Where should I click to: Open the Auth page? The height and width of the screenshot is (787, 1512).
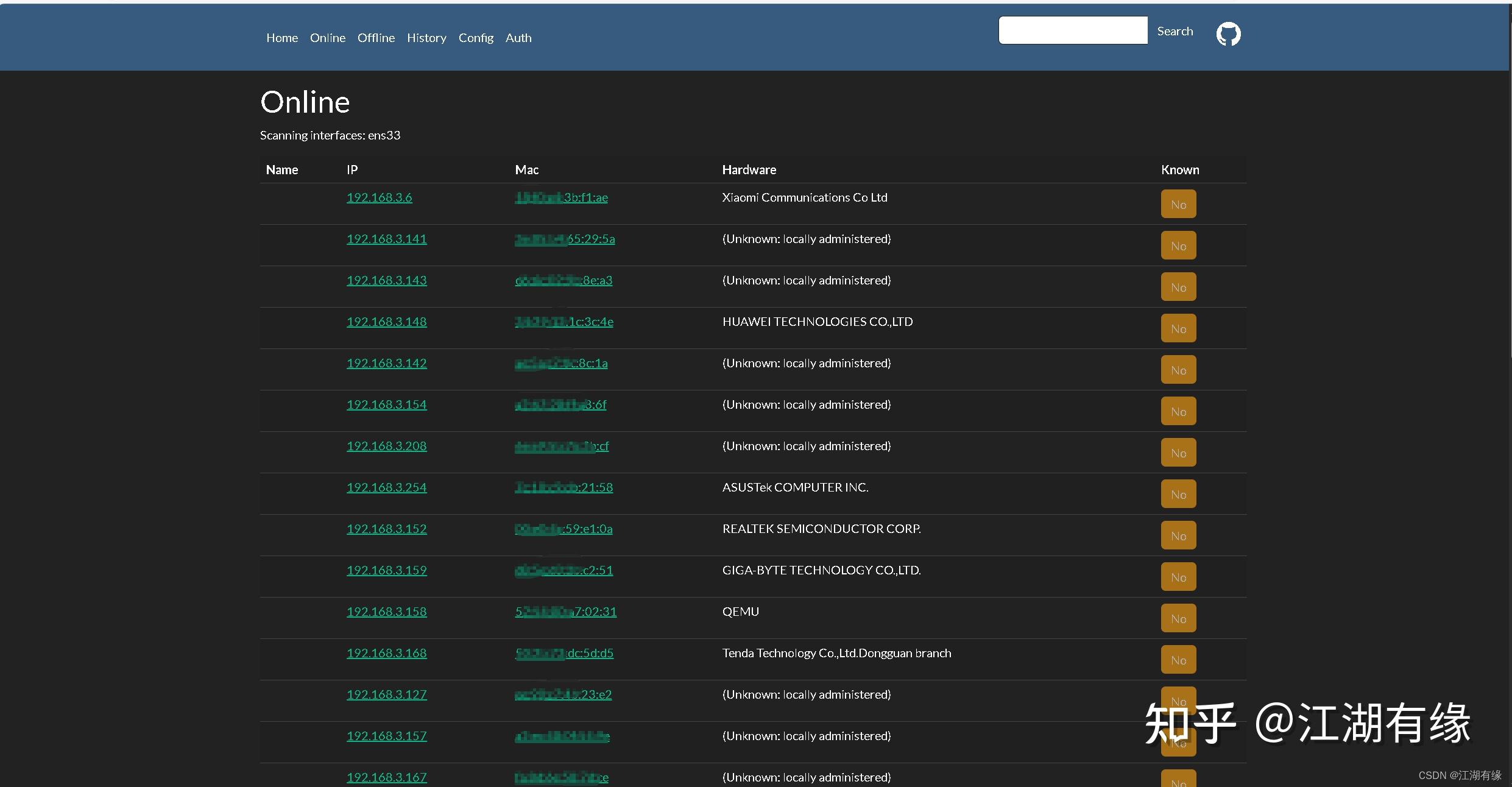pos(518,37)
